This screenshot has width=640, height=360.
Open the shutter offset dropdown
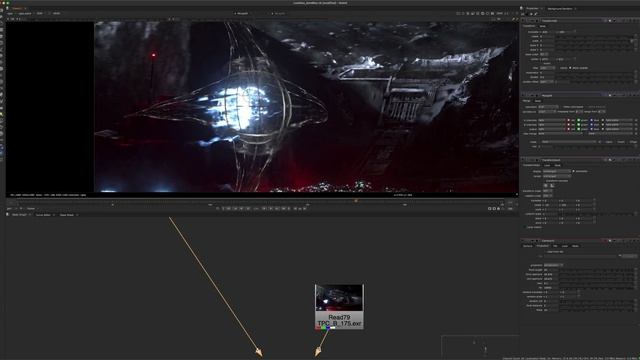point(546,82)
